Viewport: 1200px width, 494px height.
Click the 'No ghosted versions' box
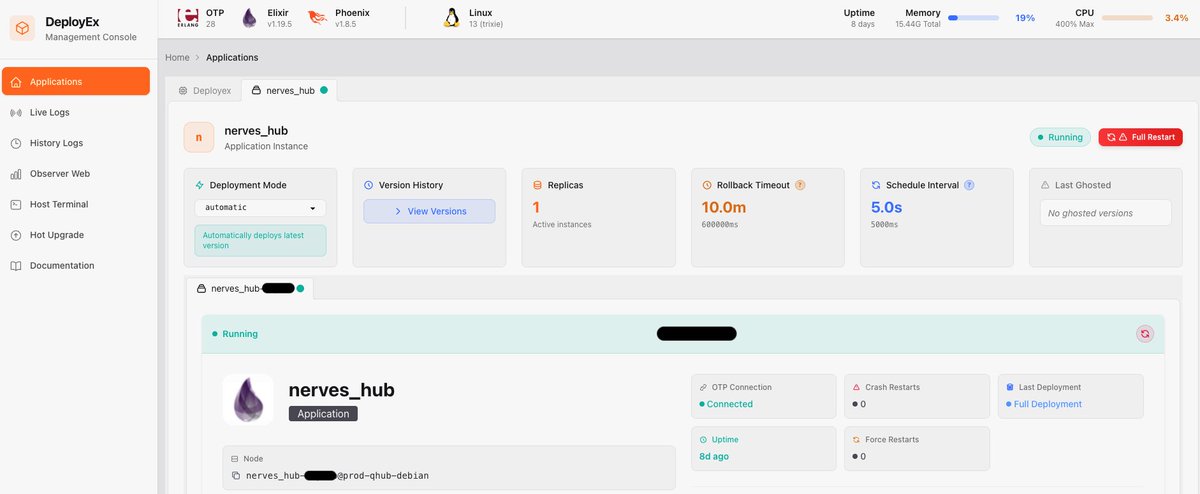[1105, 213]
